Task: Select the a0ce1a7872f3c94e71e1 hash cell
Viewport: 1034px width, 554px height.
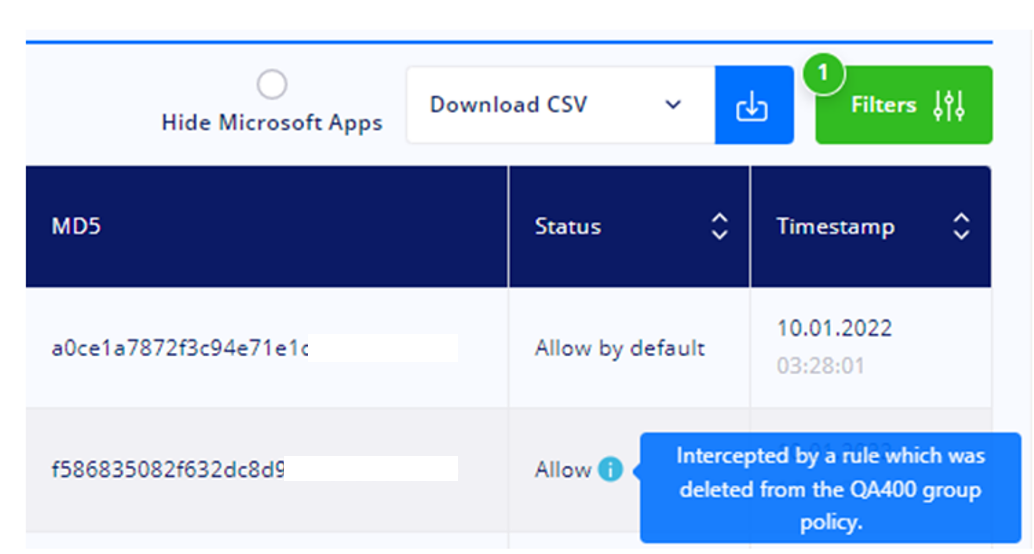Action: (x=267, y=348)
